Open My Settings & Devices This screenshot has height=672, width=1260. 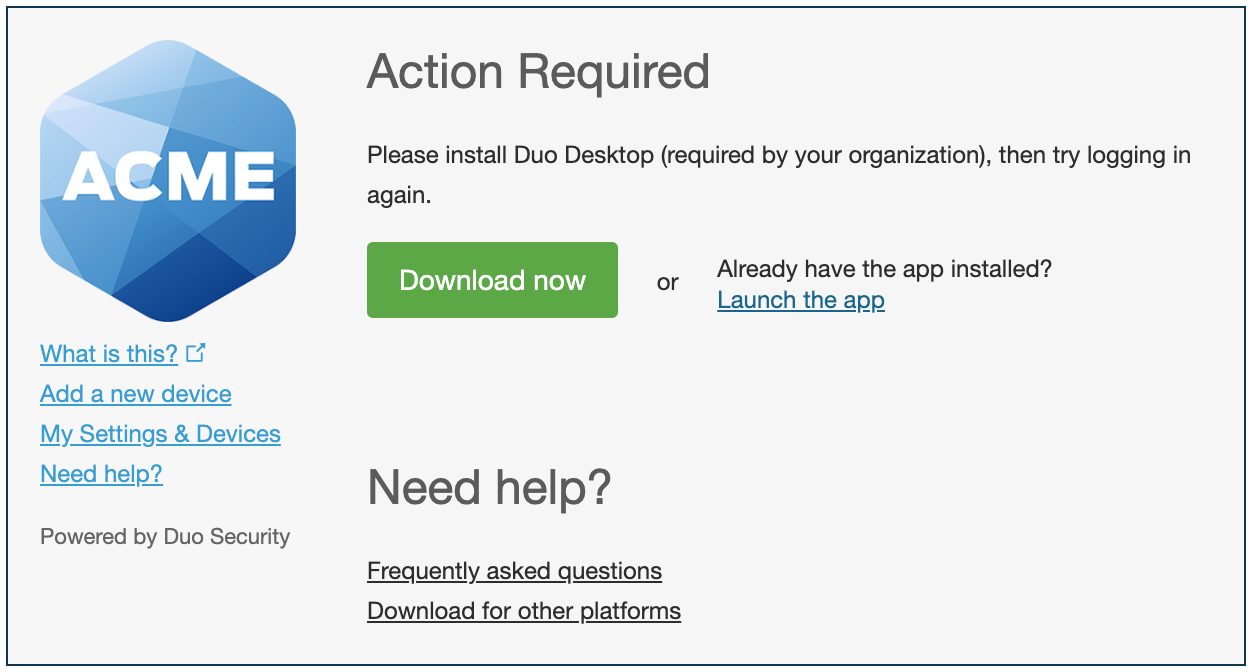pos(160,433)
